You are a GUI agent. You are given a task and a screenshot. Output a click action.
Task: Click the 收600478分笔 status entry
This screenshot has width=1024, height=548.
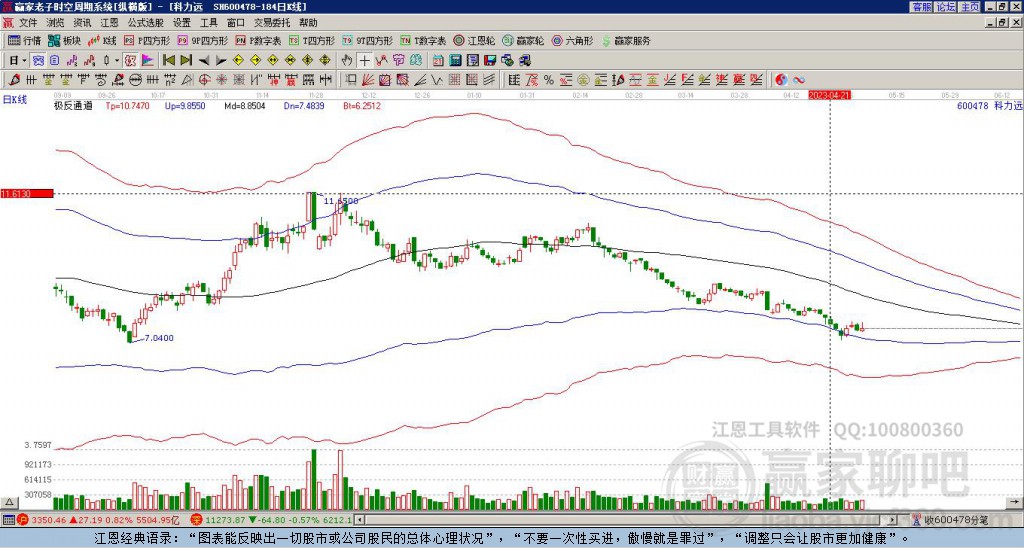(x=951, y=520)
